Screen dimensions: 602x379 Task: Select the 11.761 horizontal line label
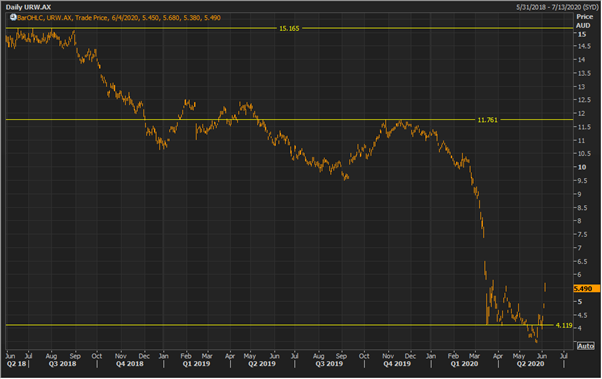coord(487,120)
